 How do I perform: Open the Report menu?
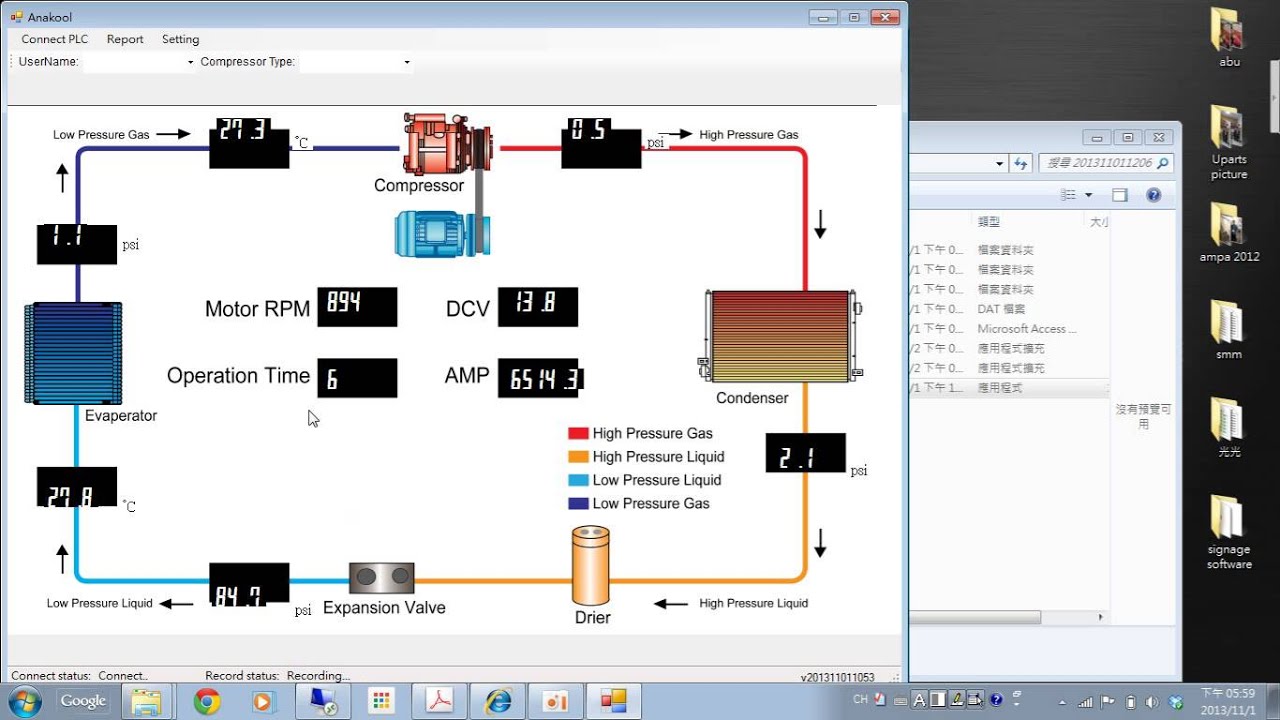[125, 39]
